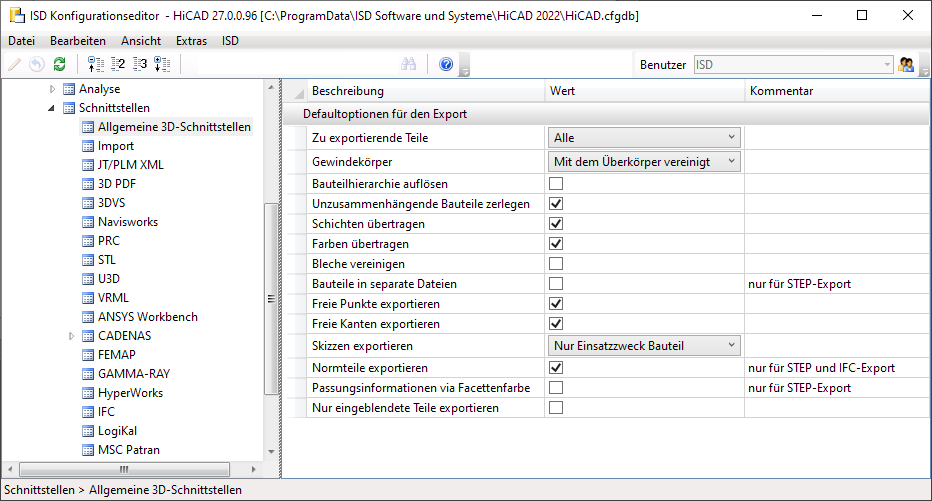Open GAMMA-RAY tree node
This screenshot has width=932, height=501.
click(134, 374)
